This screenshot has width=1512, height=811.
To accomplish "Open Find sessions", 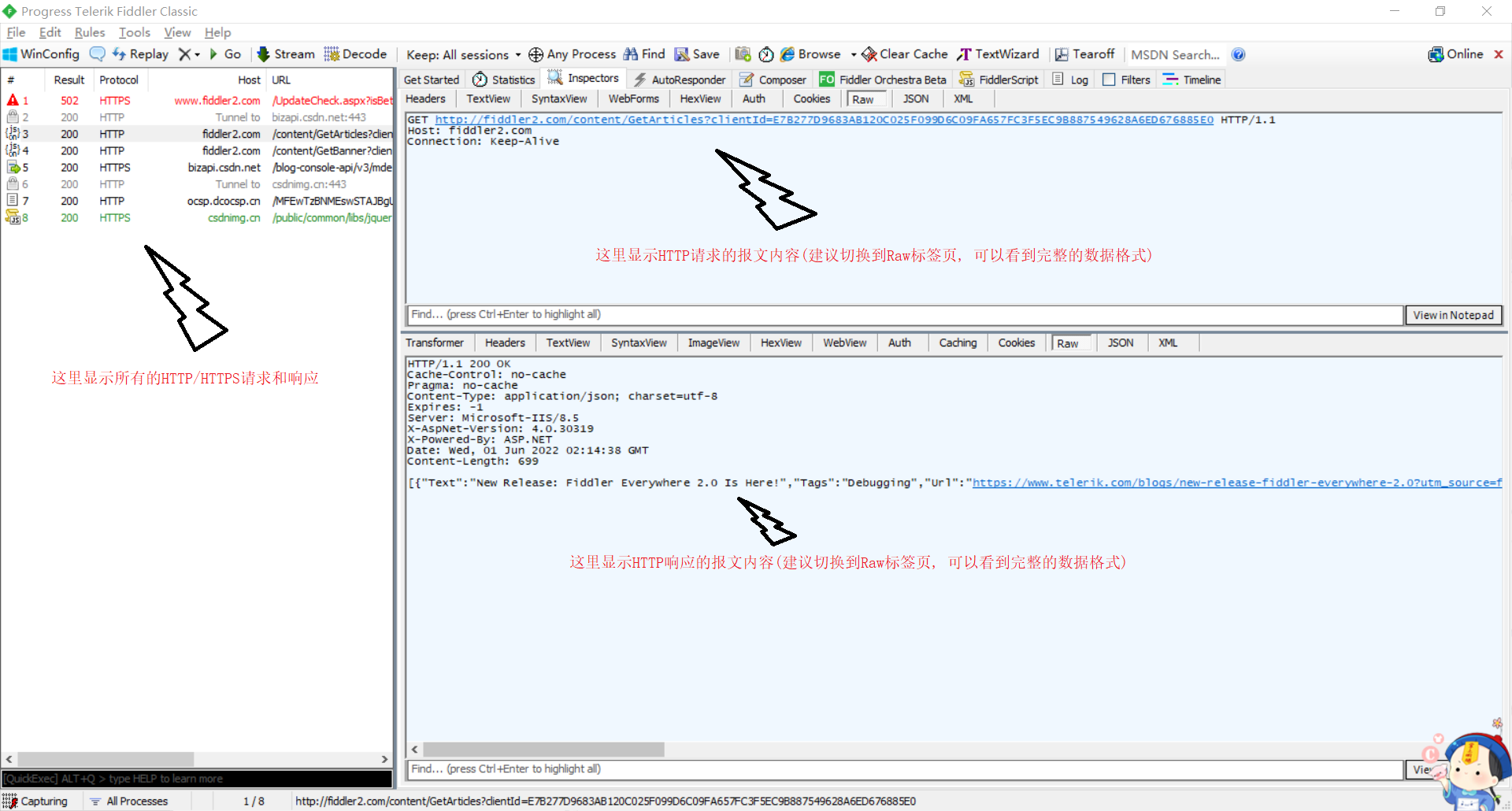I will point(644,54).
